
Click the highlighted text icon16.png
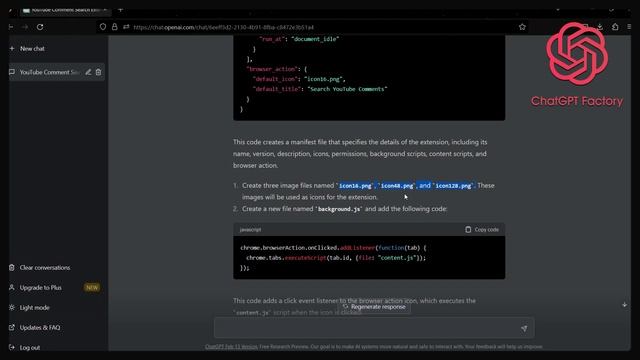click(x=355, y=186)
